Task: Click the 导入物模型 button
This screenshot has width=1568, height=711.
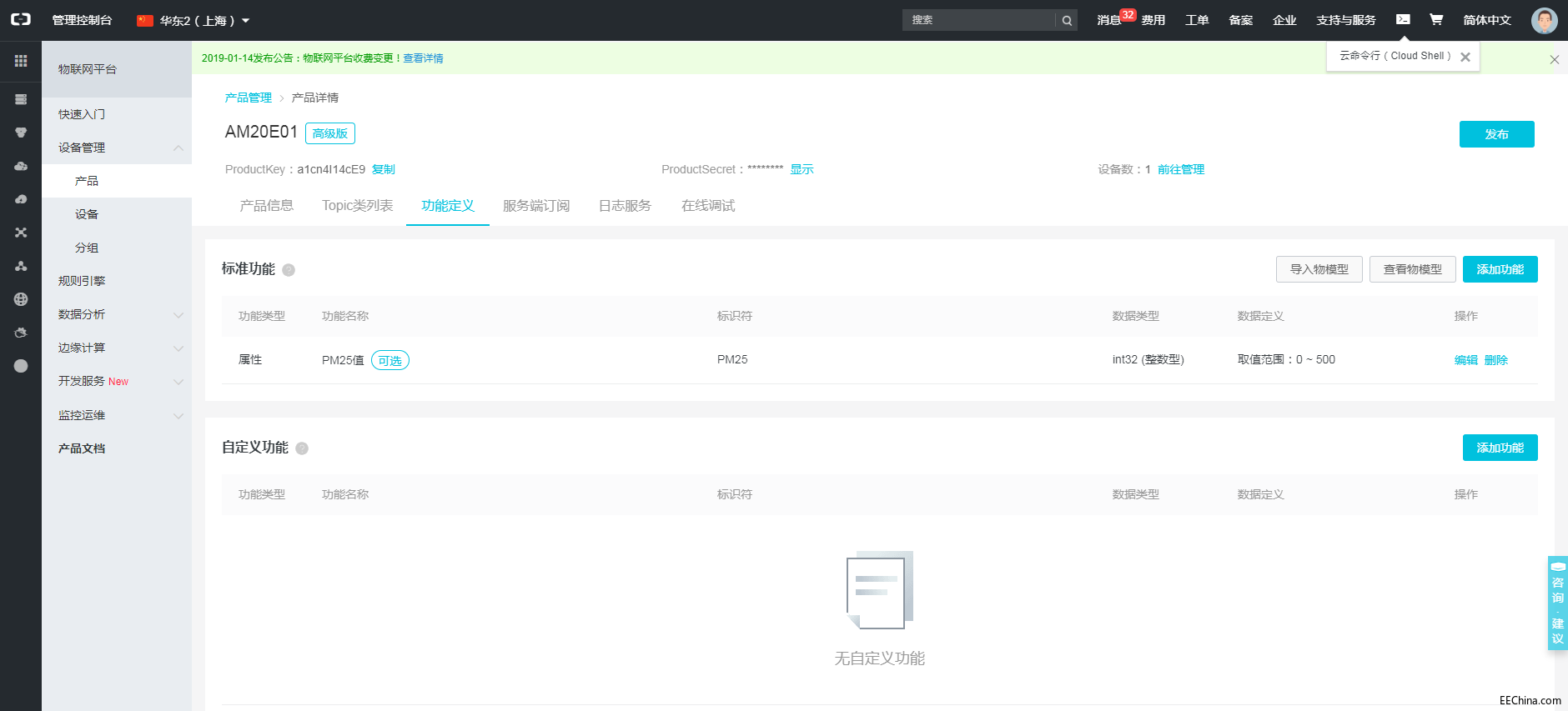Action: [x=1319, y=269]
